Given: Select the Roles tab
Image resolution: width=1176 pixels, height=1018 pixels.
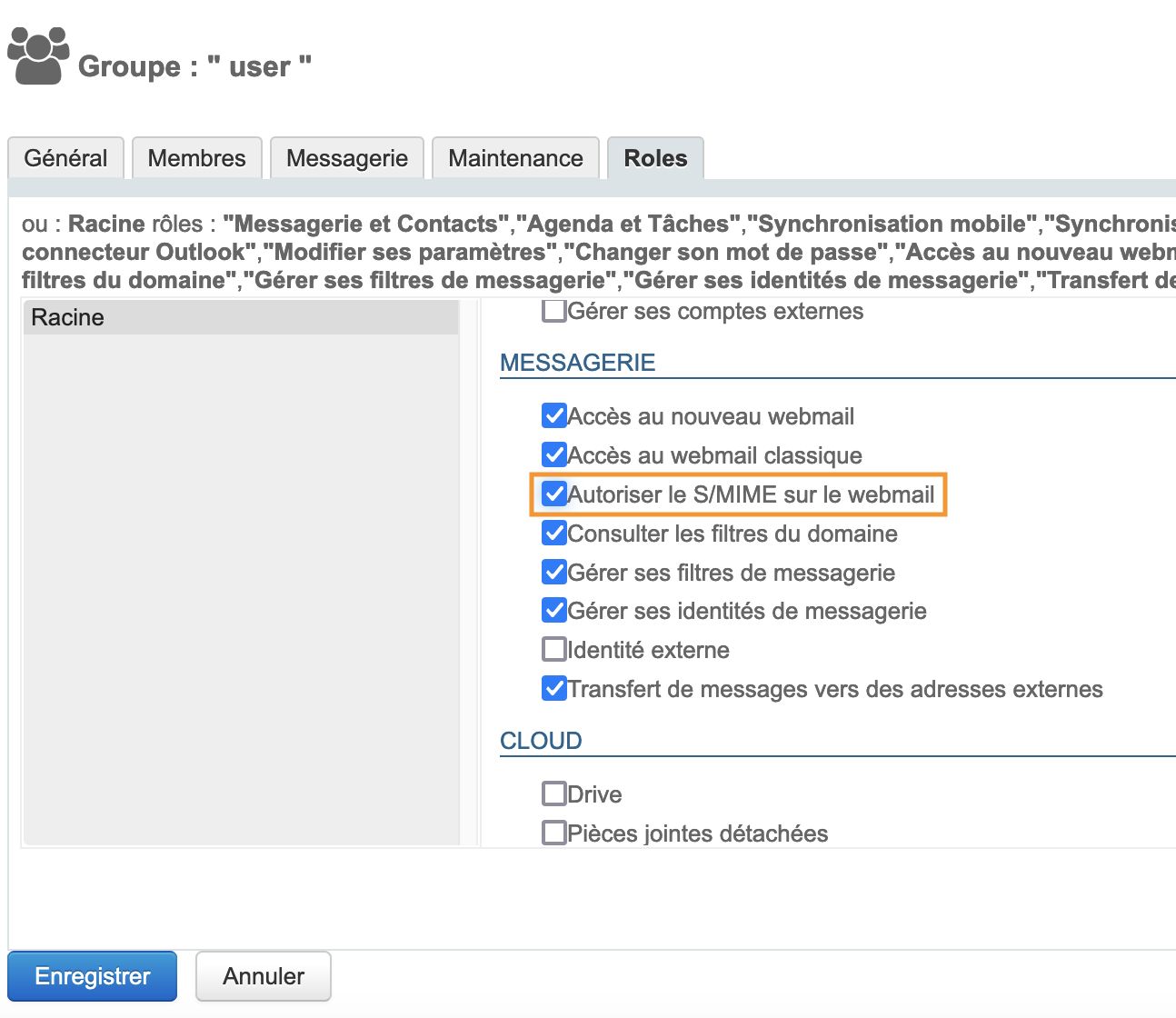Looking at the screenshot, I should pos(655,158).
